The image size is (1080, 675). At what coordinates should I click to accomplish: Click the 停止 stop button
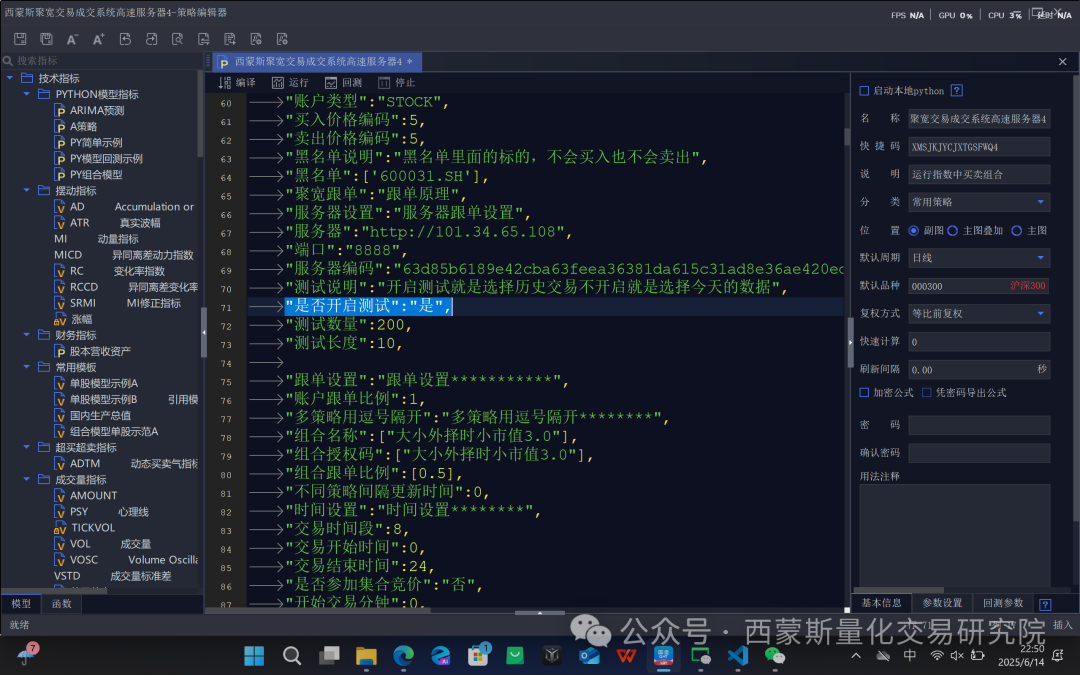(x=396, y=83)
